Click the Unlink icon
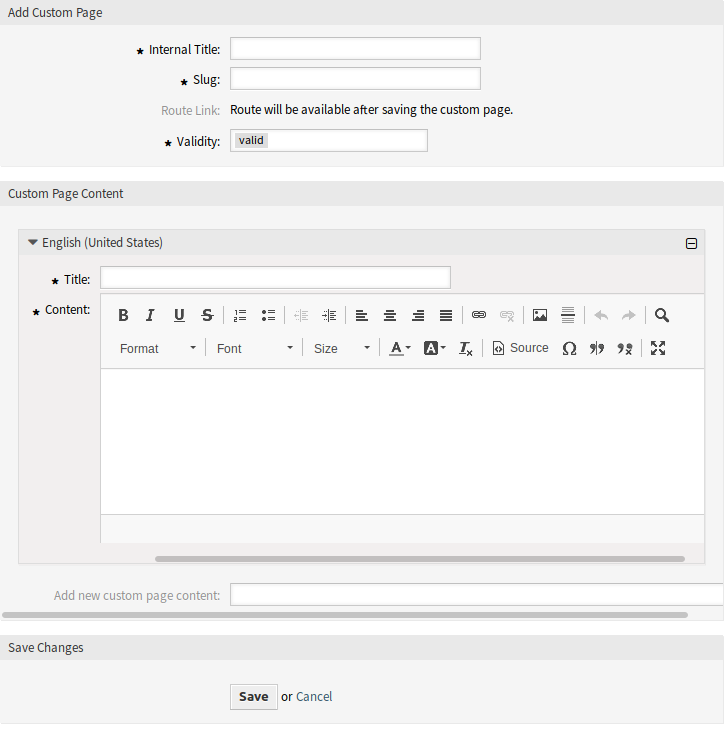This screenshot has height=738, width=725. point(507,315)
